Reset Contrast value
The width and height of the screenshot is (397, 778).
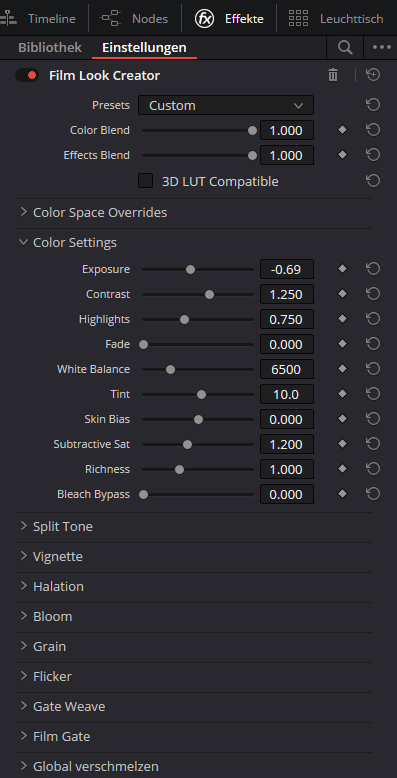pyautogui.click(x=373, y=294)
